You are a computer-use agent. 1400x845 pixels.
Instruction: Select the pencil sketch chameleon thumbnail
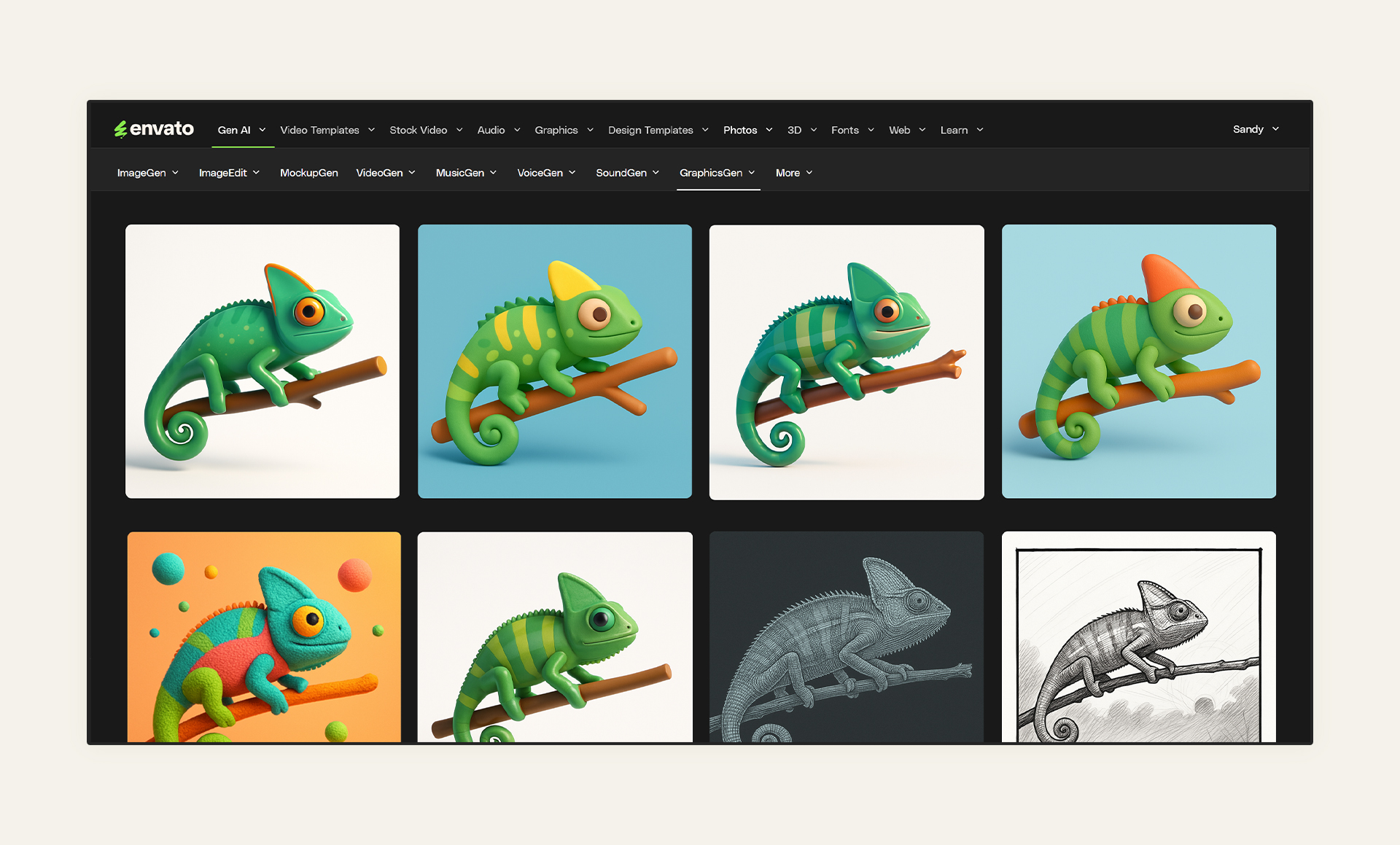click(x=1138, y=637)
